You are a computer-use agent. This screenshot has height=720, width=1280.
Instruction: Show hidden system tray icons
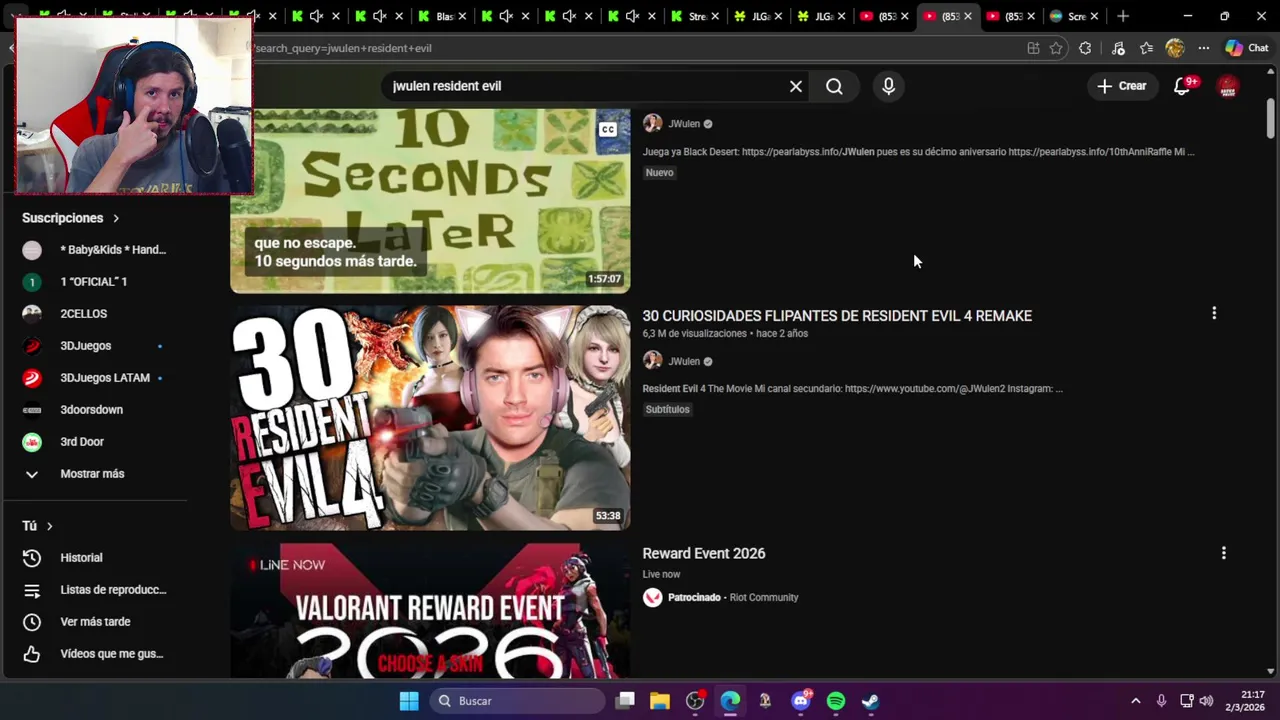click(1135, 701)
